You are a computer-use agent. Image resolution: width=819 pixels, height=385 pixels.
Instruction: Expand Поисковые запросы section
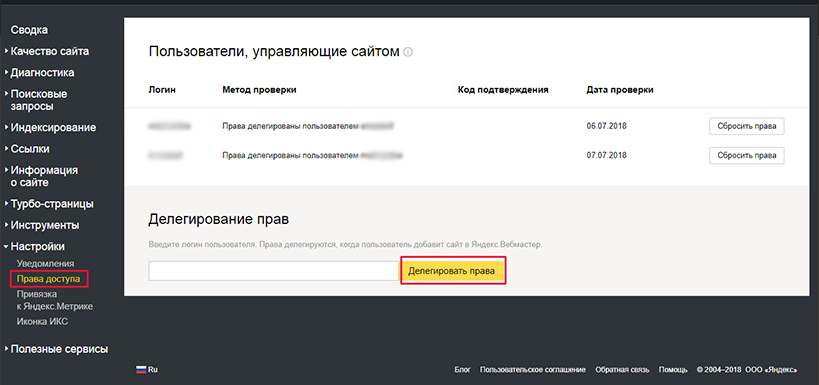39,100
